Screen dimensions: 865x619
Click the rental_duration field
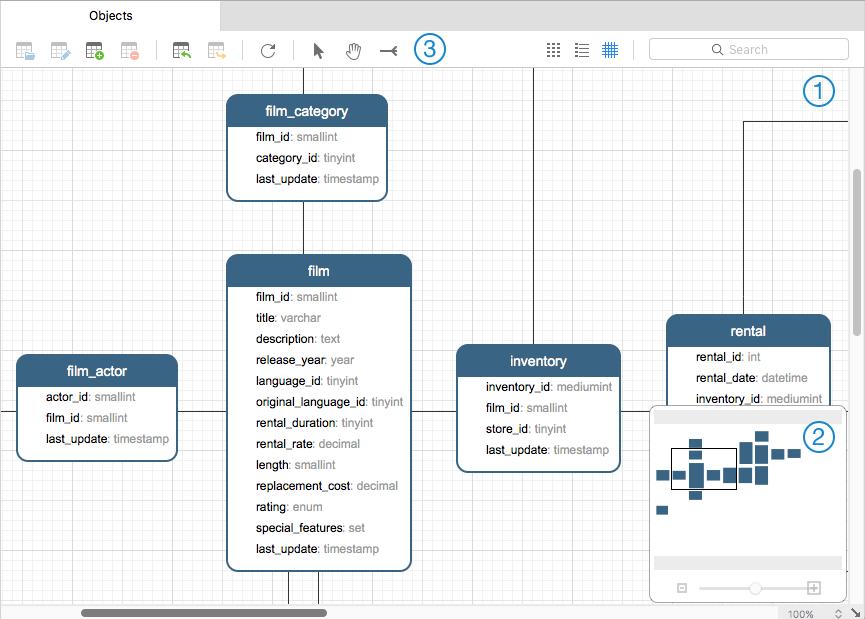point(314,423)
